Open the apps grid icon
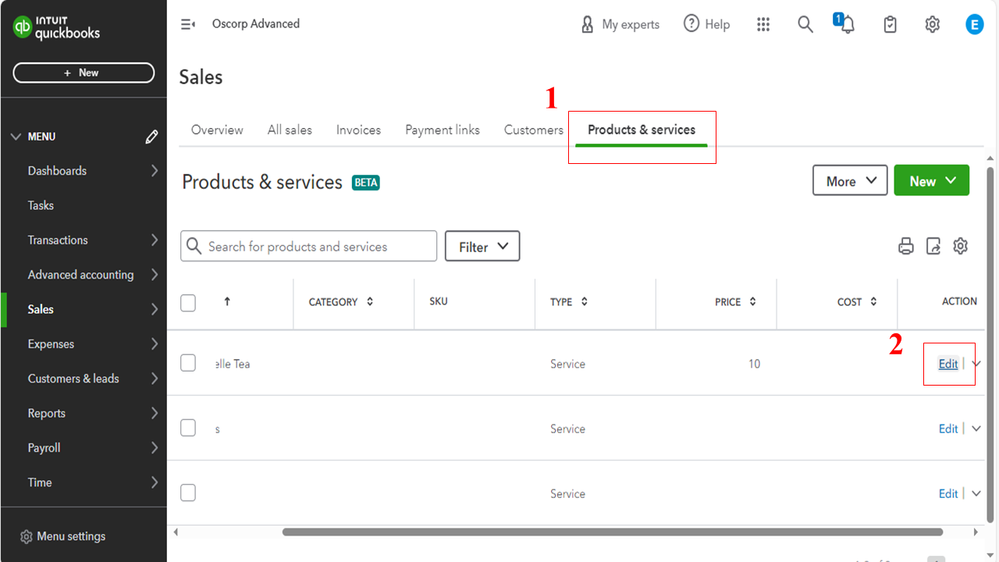The height and width of the screenshot is (562, 999). (x=763, y=25)
